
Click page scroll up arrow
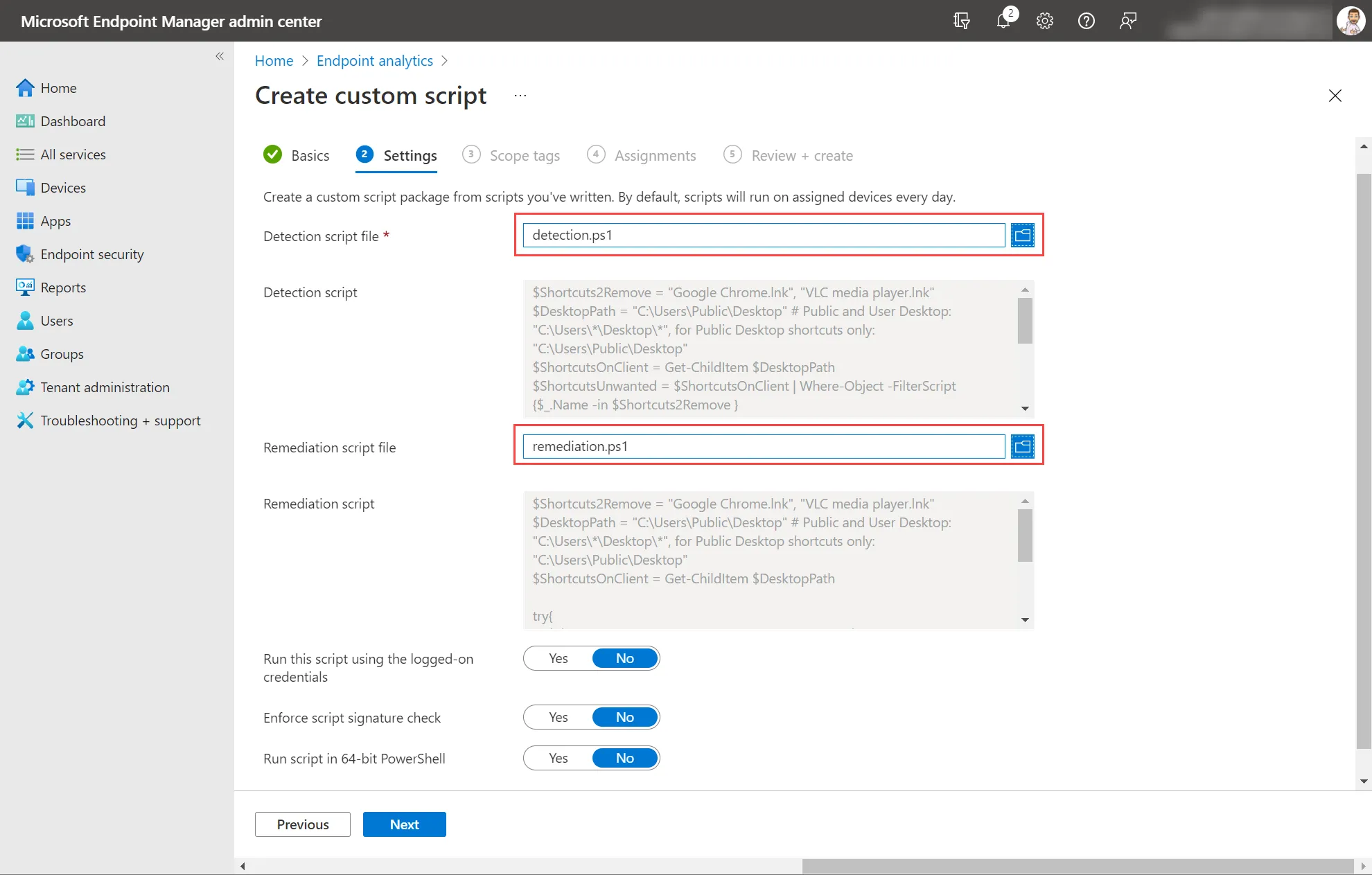(x=1364, y=146)
